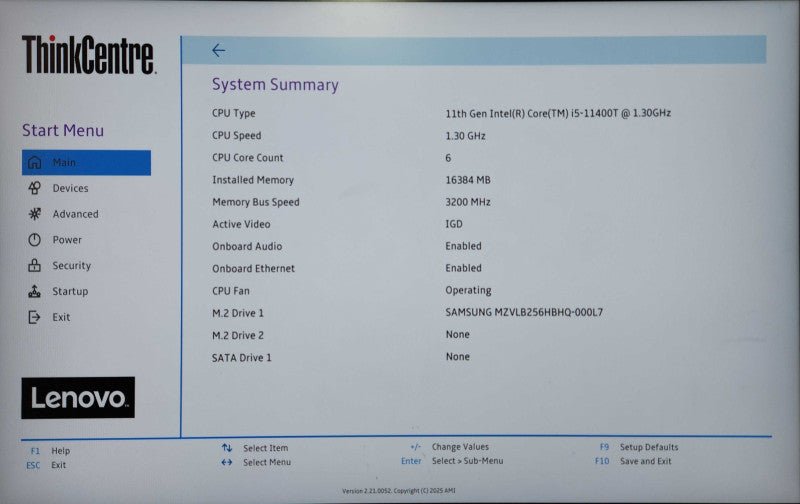Click the F1 Help shortcut
800x504 pixels.
50,451
